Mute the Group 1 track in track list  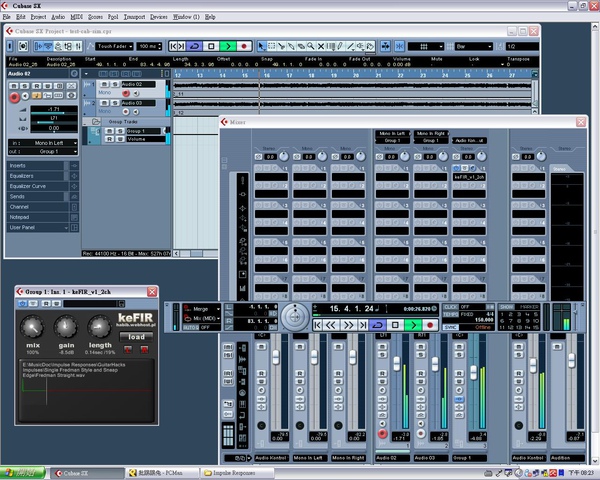109,131
